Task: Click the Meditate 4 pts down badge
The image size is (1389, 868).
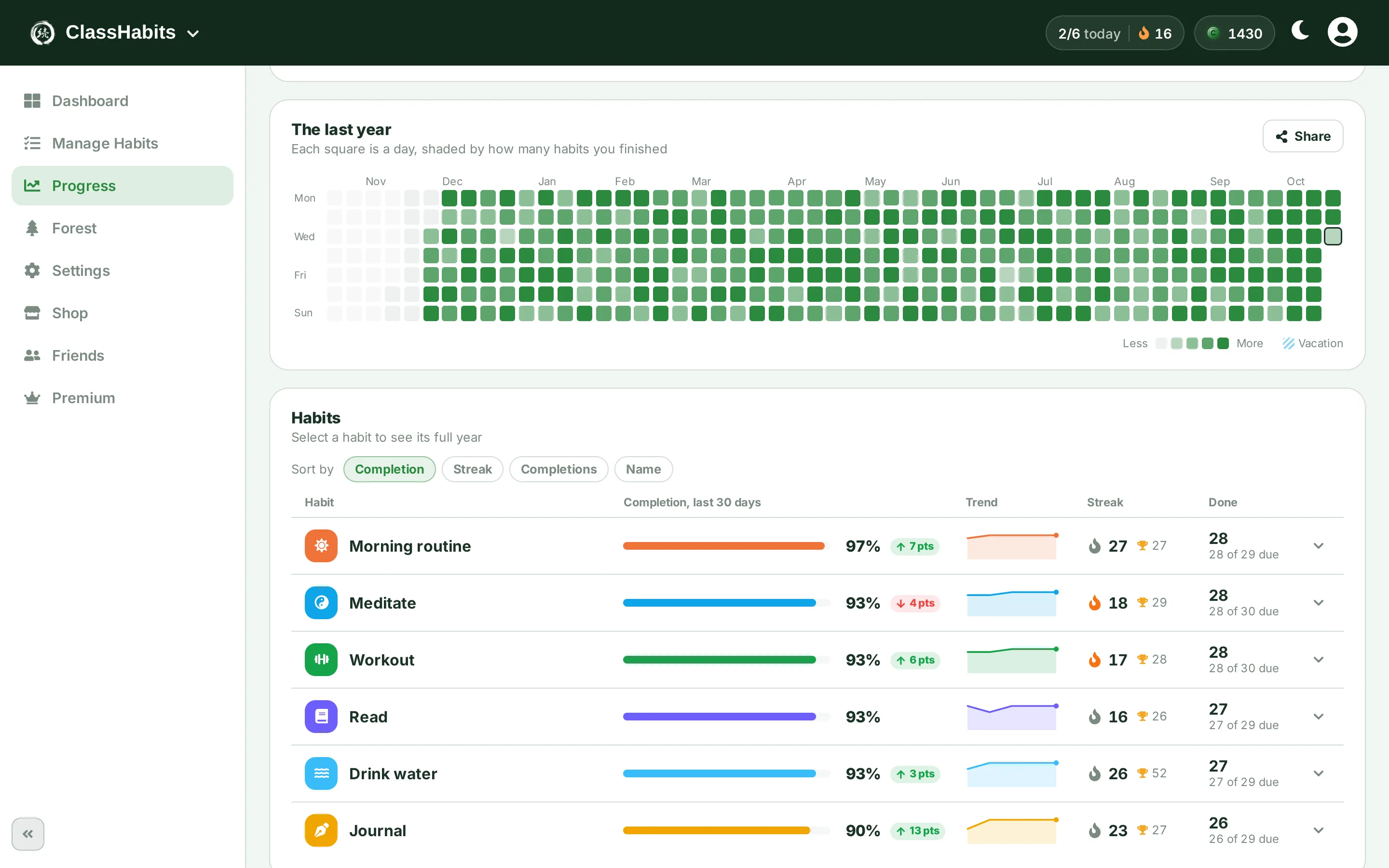Action: click(x=916, y=603)
